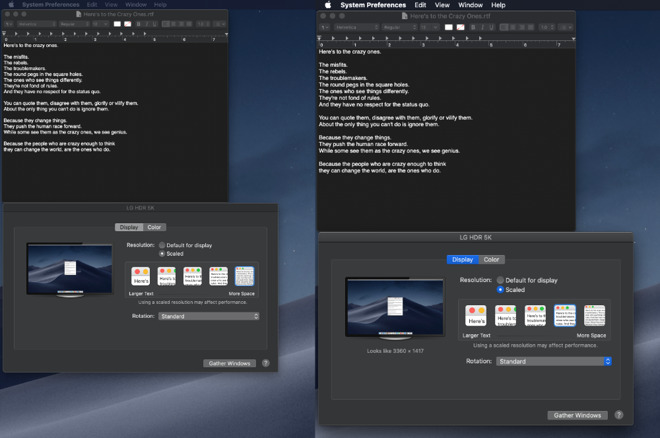Center text in the smaller dimmed TextEdit window

click(173, 24)
